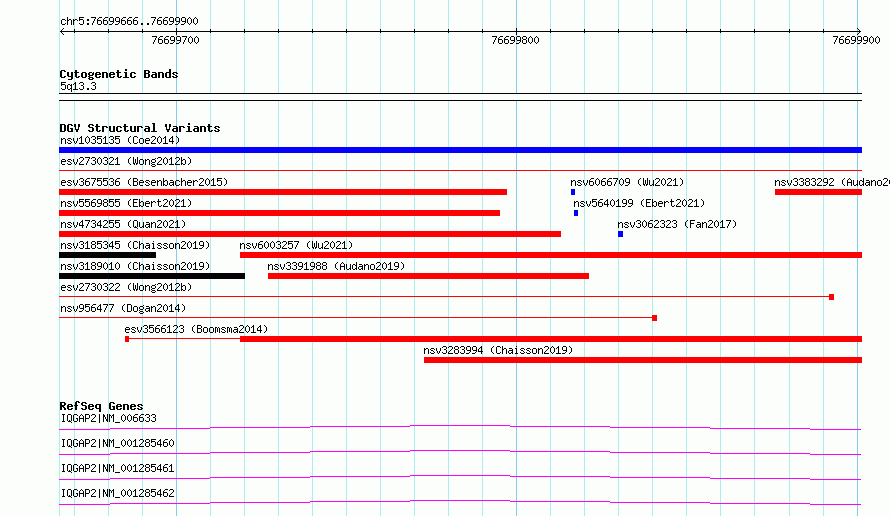
Task: Select the black bar under nsv3189010
Action: (152, 276)
